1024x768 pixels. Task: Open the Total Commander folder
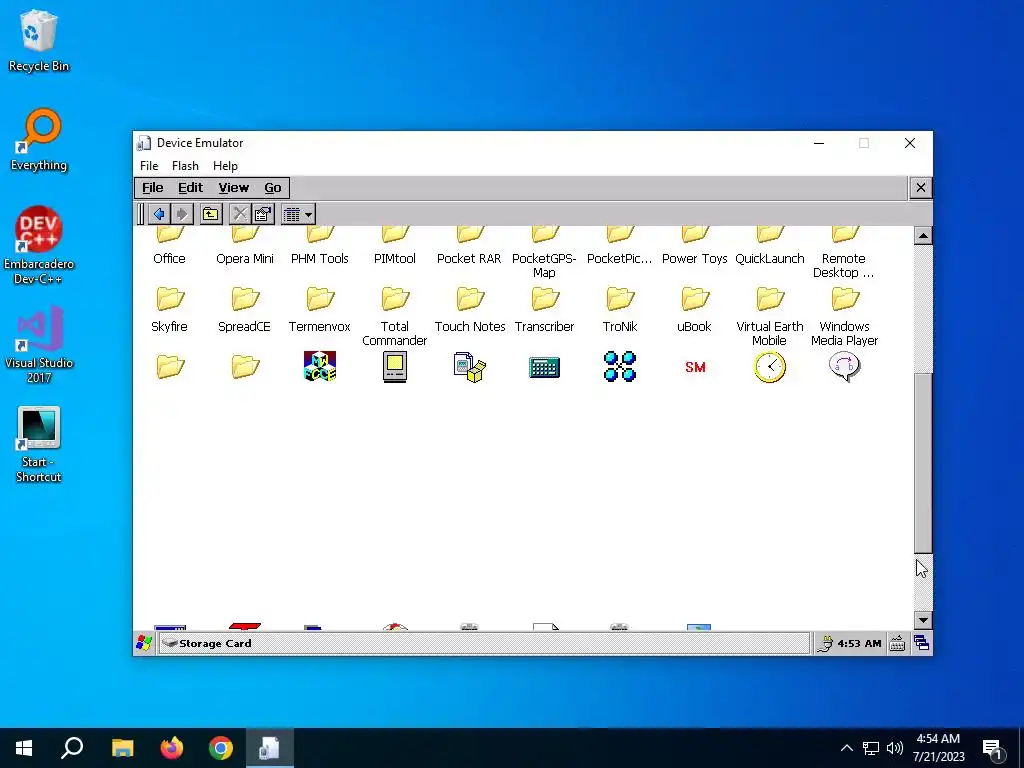395,317
